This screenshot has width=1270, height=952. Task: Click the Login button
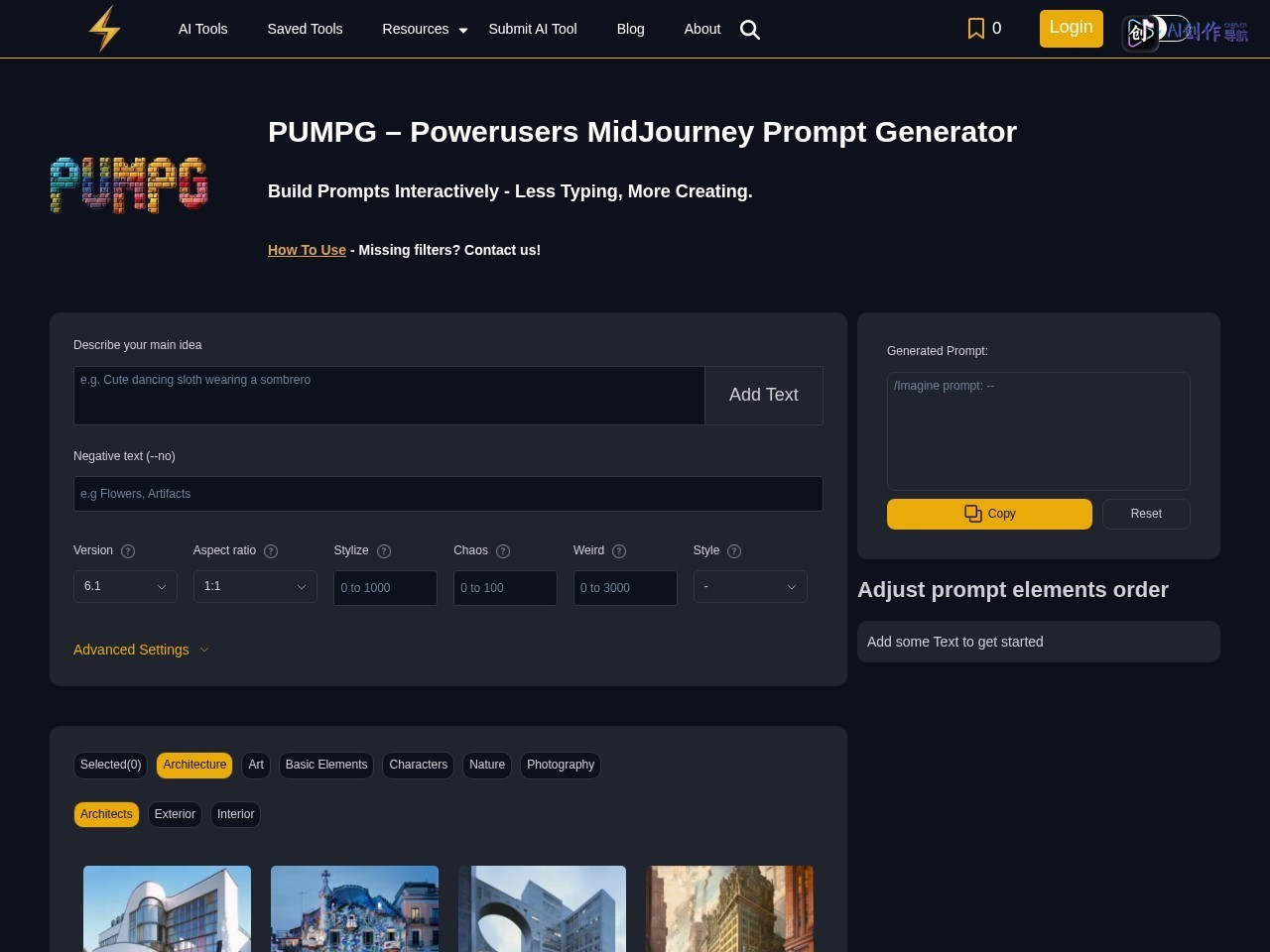[1072, 28]
